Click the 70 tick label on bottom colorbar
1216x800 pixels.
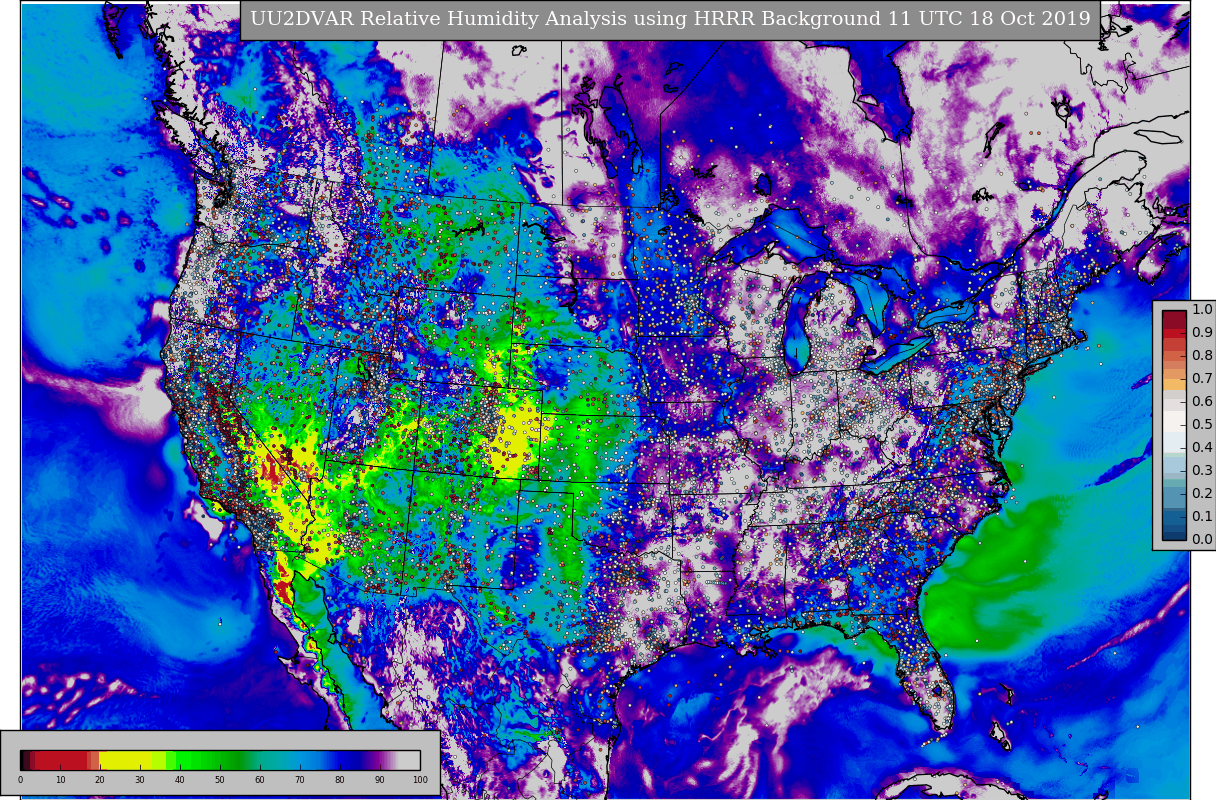[300, 780]
